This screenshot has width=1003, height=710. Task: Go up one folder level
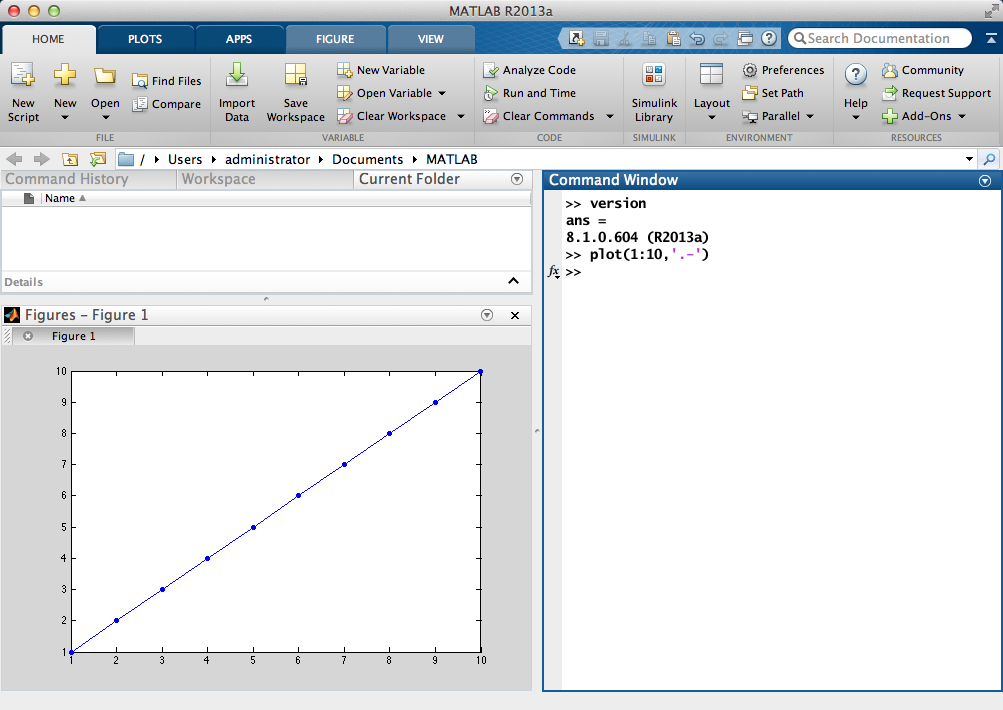[70, 159]
